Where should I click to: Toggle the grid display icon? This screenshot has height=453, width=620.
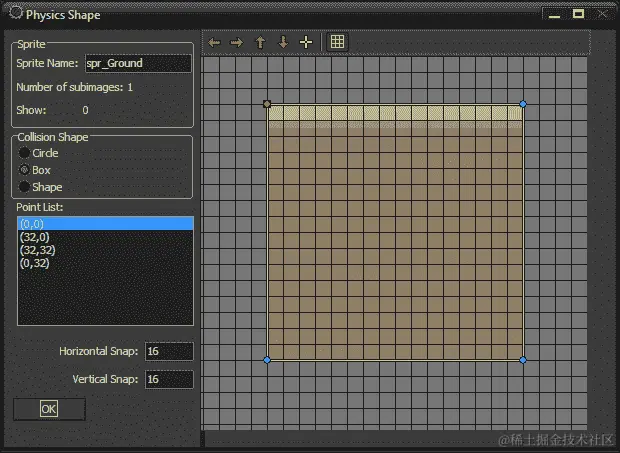click(337, 42)
